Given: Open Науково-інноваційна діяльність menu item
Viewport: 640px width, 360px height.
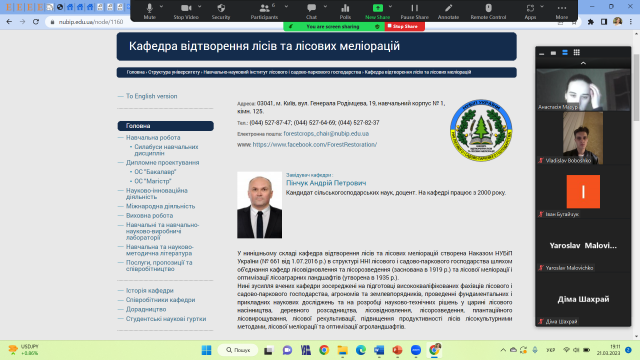Looking at the screenshot, I should (157, 193).
